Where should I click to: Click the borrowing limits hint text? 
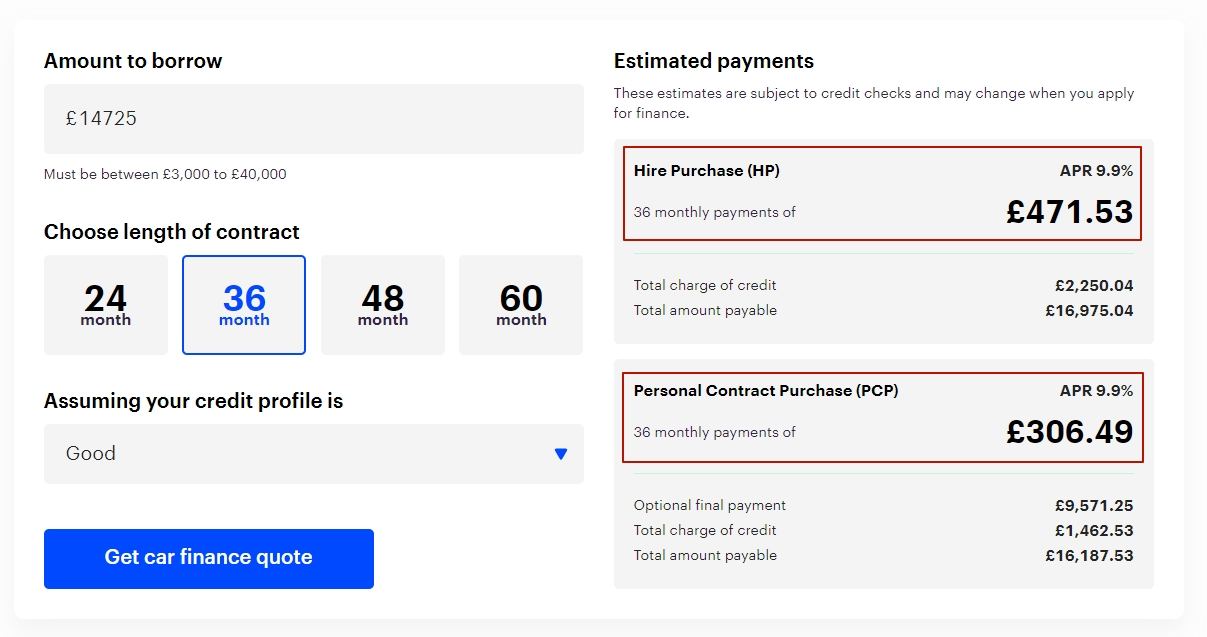pyautogui.click(x=165, y=174)
